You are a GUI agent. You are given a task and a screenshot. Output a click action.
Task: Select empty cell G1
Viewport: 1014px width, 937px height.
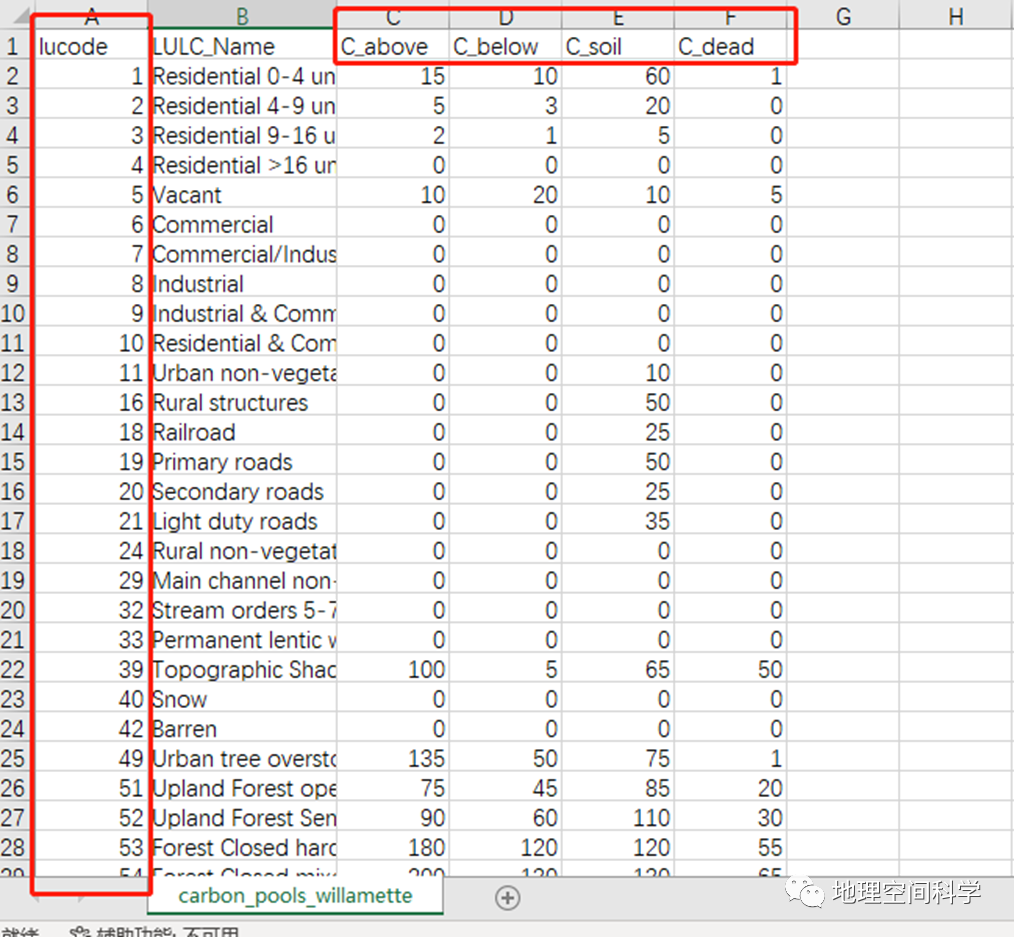pos(843,47)
